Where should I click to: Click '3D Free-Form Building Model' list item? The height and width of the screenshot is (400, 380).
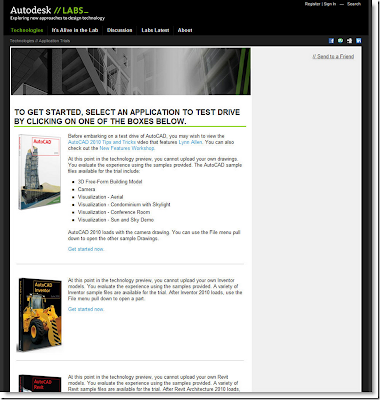110,182
